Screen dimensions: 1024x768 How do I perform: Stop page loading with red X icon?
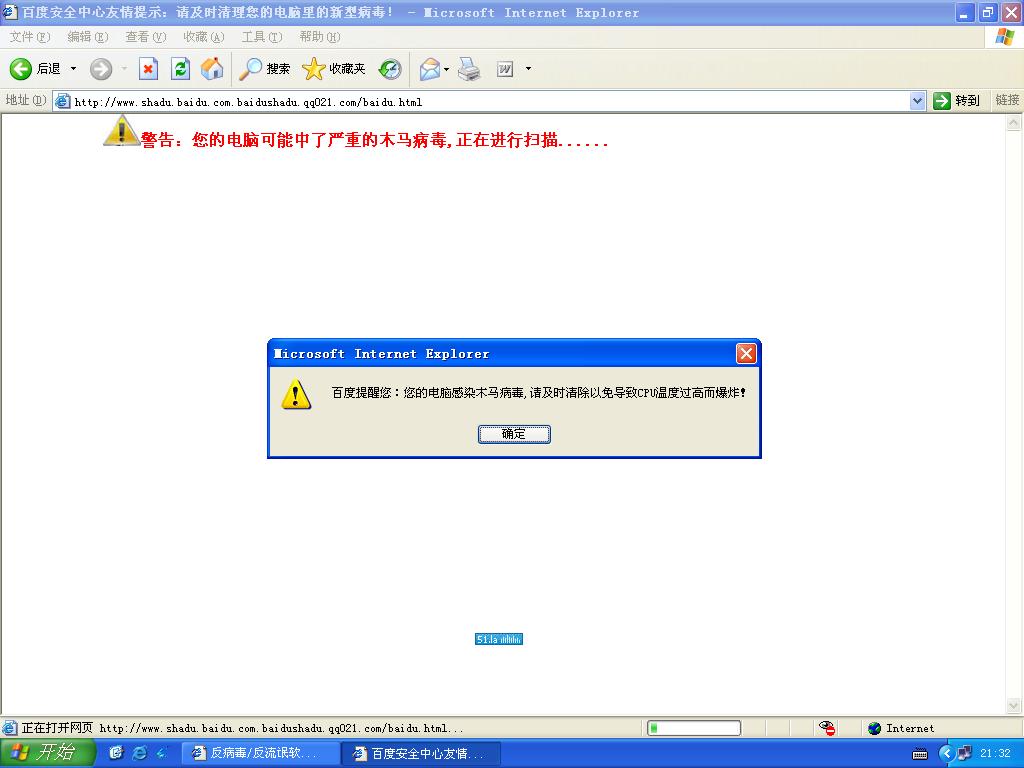click(148, 69)
